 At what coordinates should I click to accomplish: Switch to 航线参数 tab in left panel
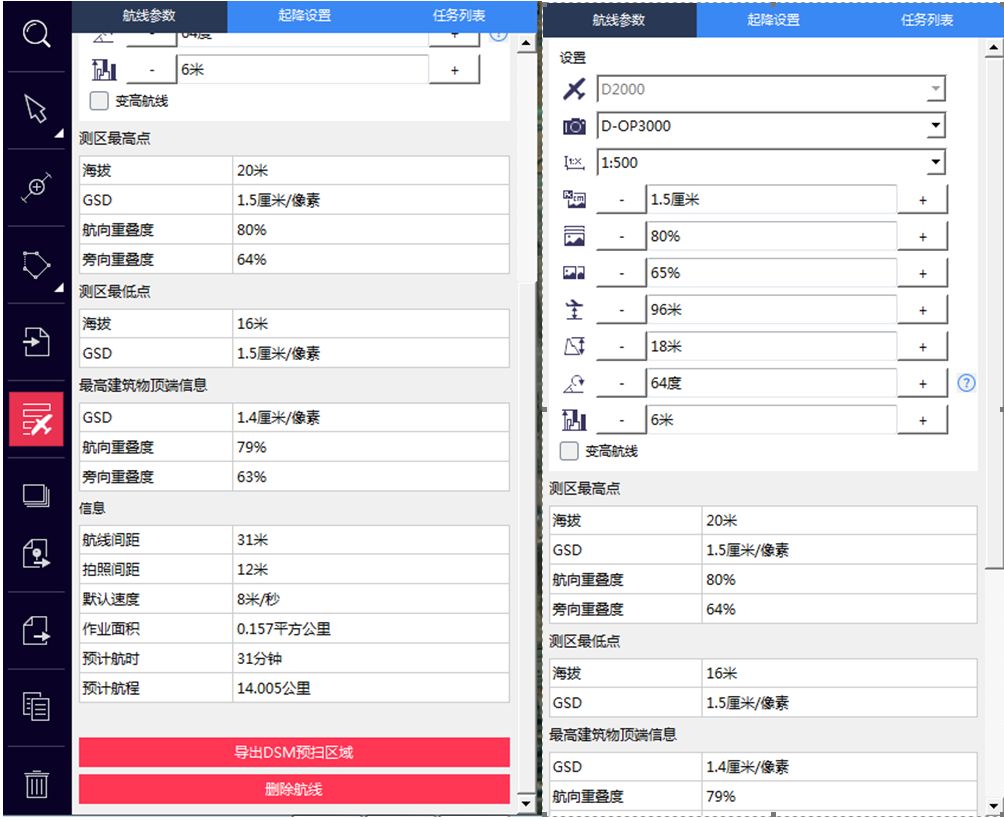149,16
